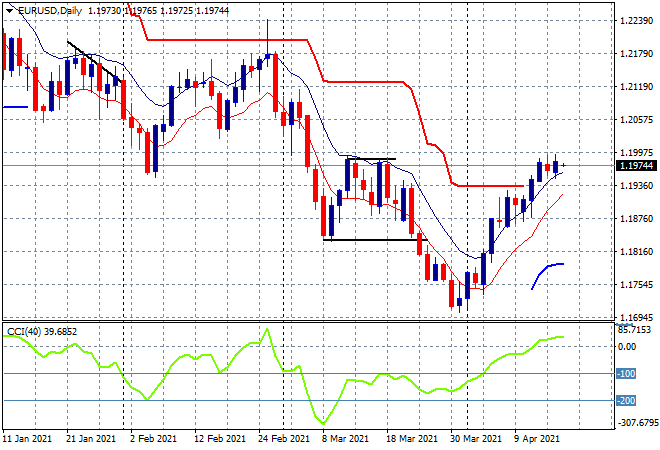
Task: Click the -307.6795 CCI scale value
Action: (637, 422)
